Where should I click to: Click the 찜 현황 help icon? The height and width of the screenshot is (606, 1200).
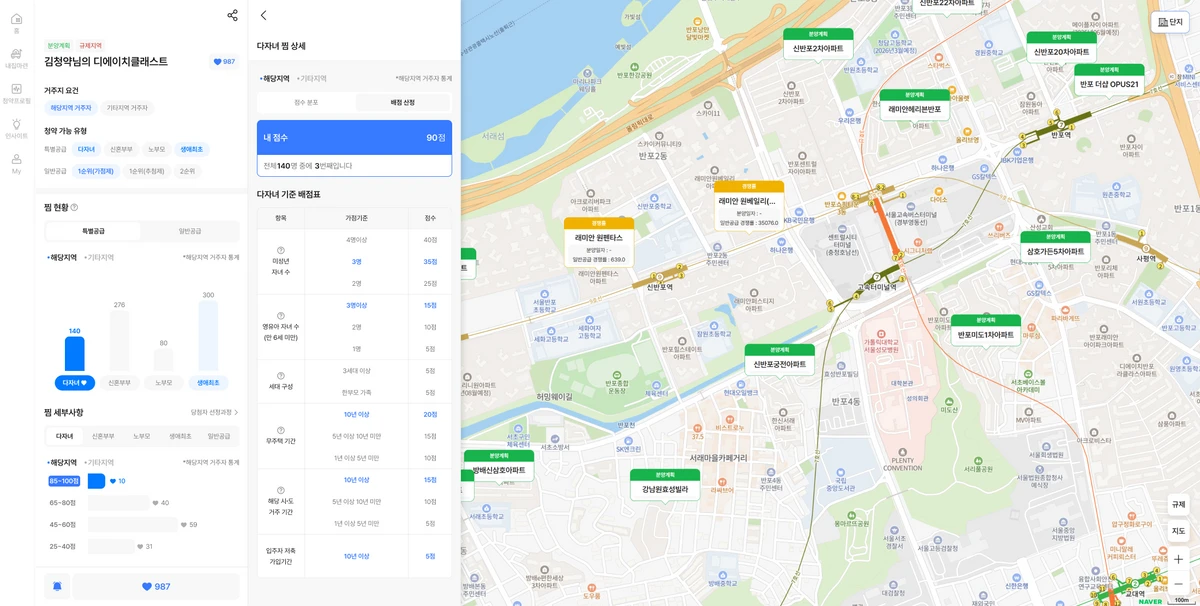click(74, 207)
